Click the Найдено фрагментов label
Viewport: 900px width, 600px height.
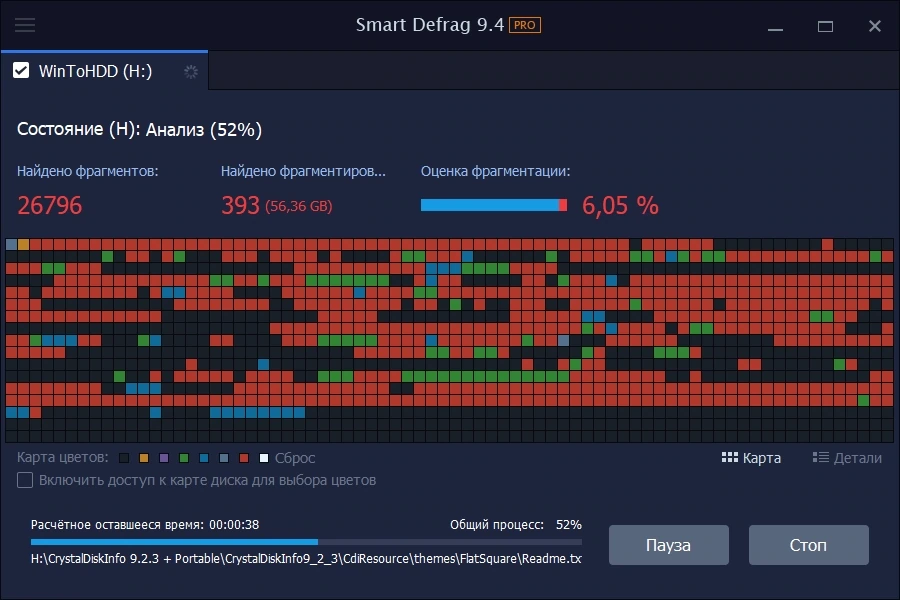(88, 171)
